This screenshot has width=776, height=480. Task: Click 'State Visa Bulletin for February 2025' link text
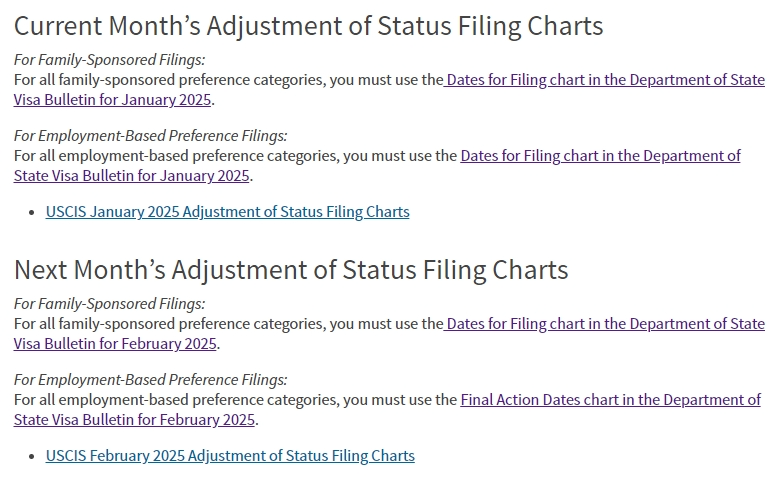[134, 420]
